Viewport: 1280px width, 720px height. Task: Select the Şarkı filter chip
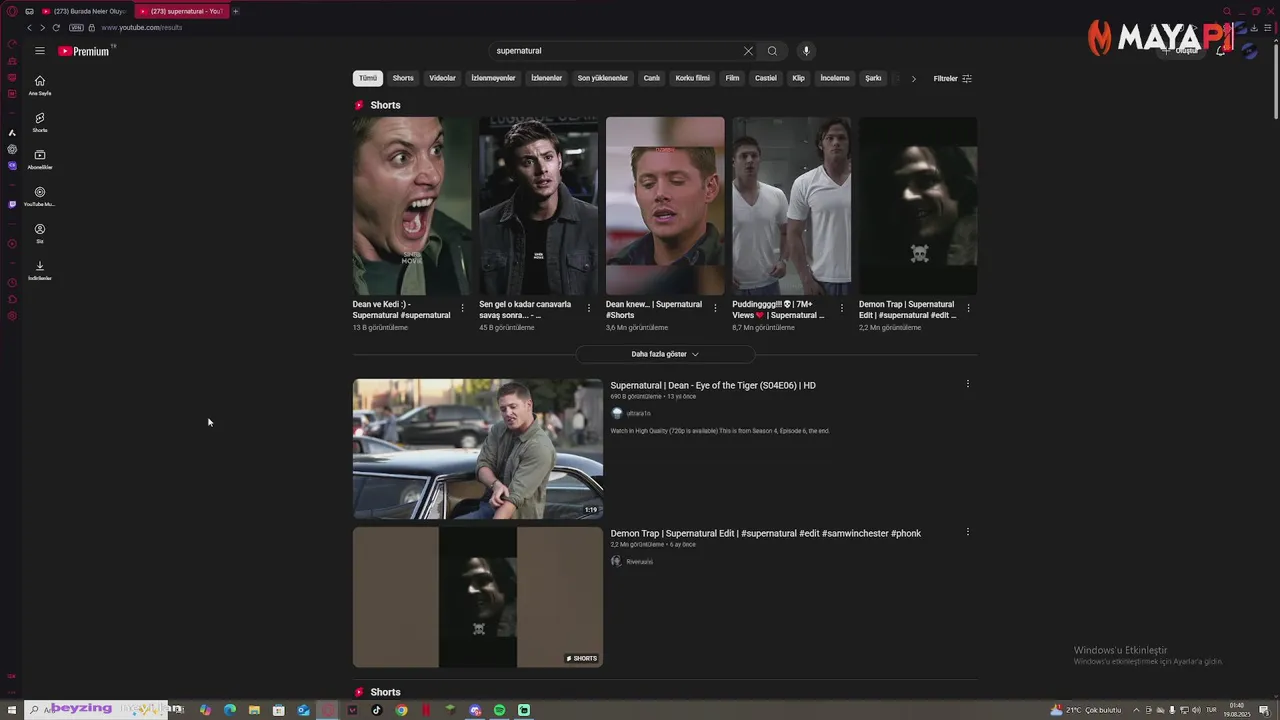(873, 78)
